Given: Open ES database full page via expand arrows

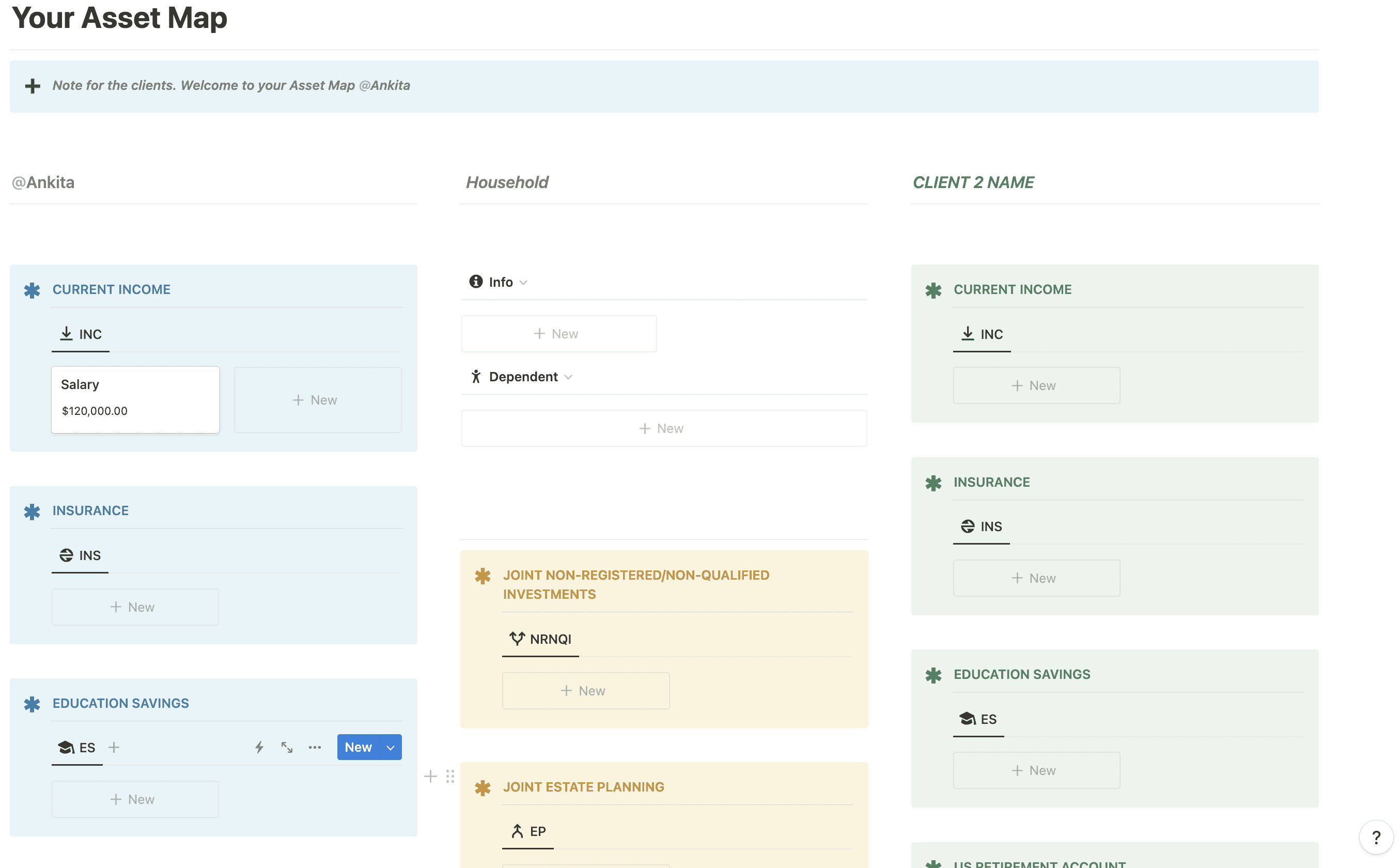Looking at the screenshot, I should (287, 747).
